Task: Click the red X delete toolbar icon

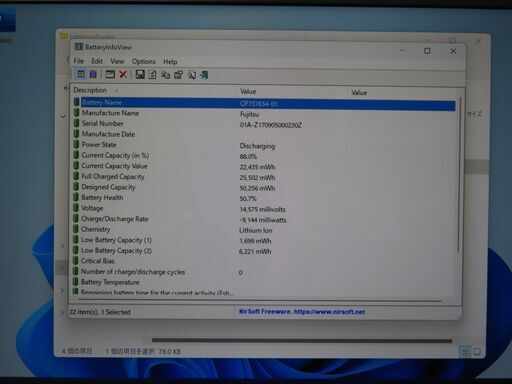Action: [x=123, y=74]
